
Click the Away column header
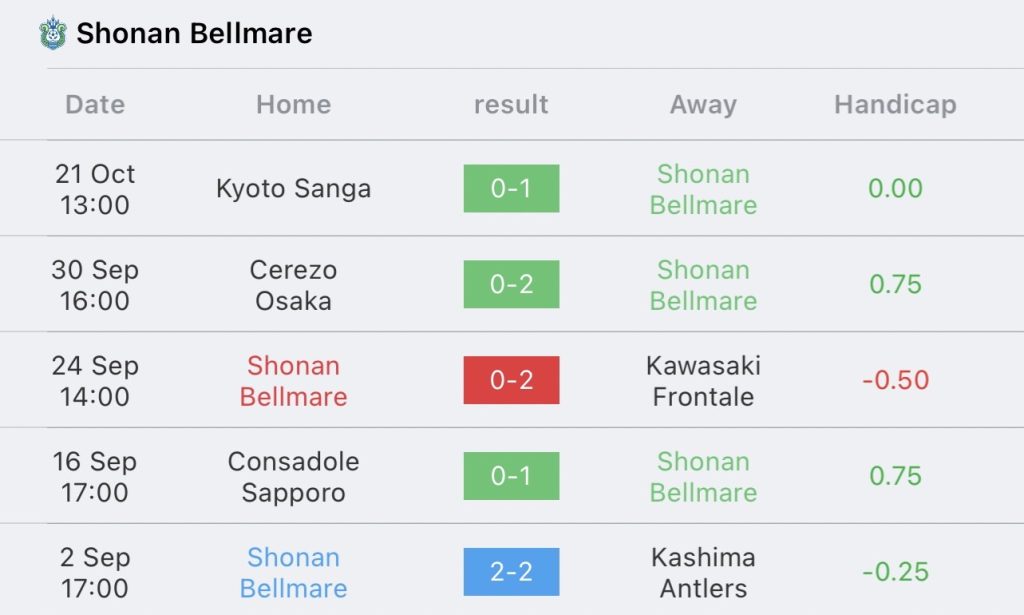(703, 104)
